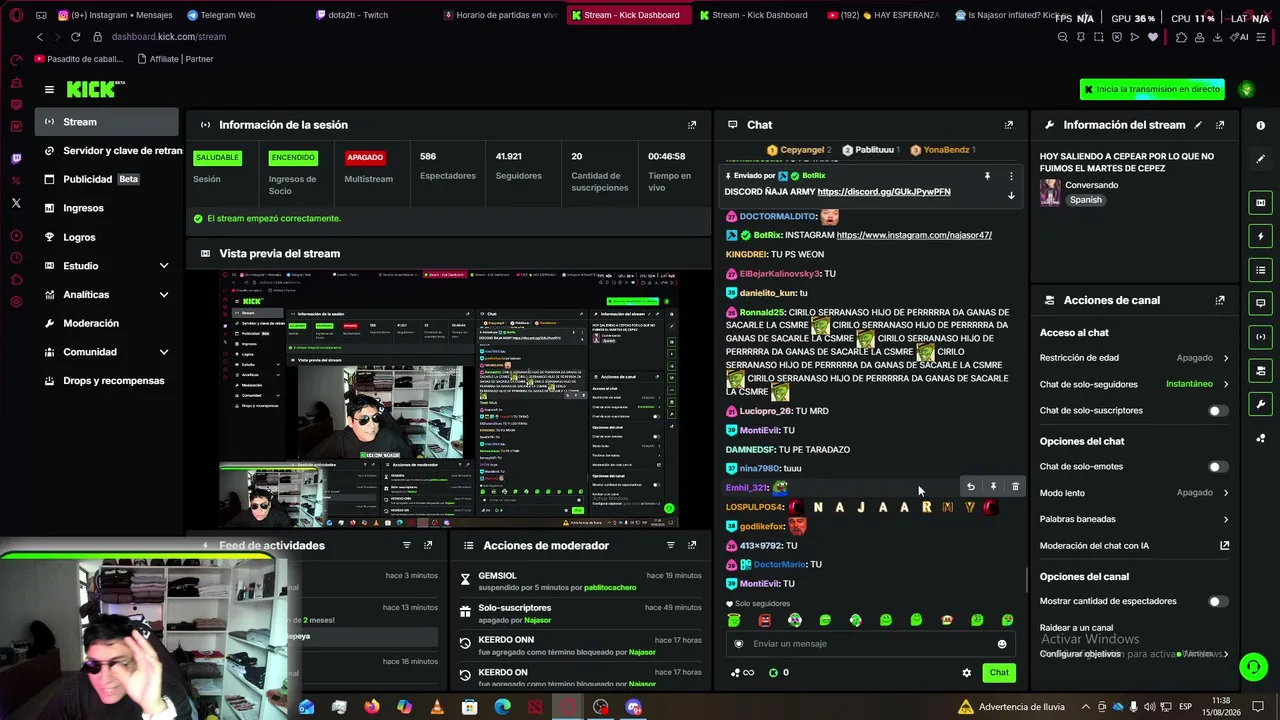Click Raidear a un canal

click(x=1076, y=628)
